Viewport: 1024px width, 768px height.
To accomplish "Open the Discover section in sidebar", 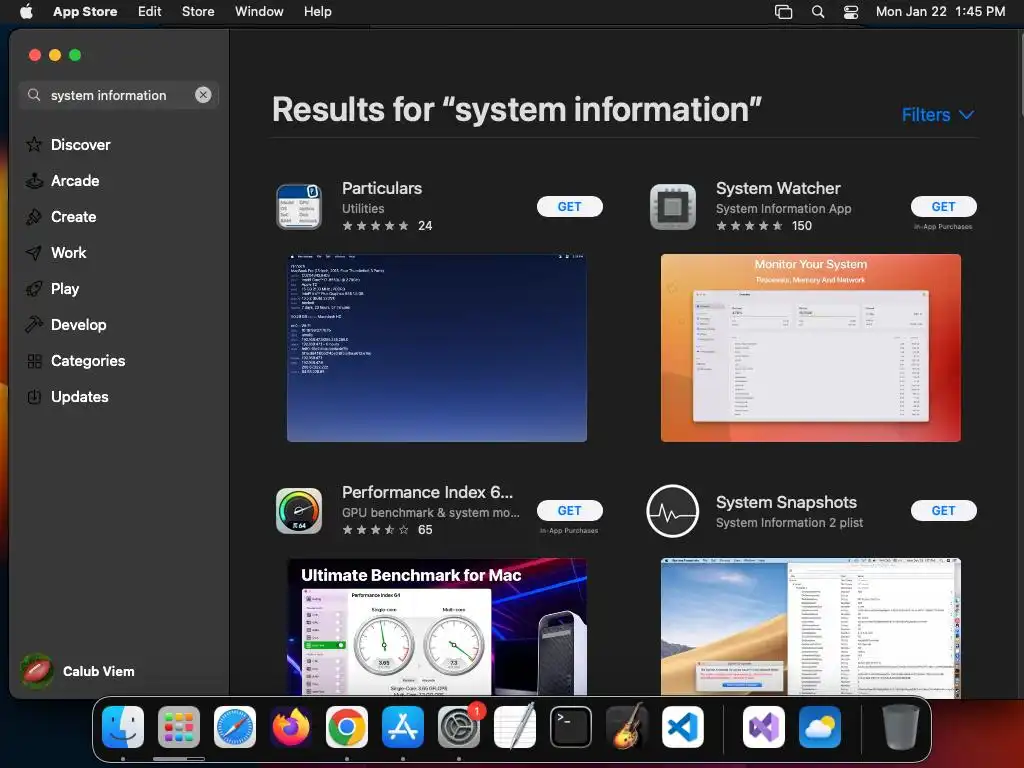I will coord(68,144).
